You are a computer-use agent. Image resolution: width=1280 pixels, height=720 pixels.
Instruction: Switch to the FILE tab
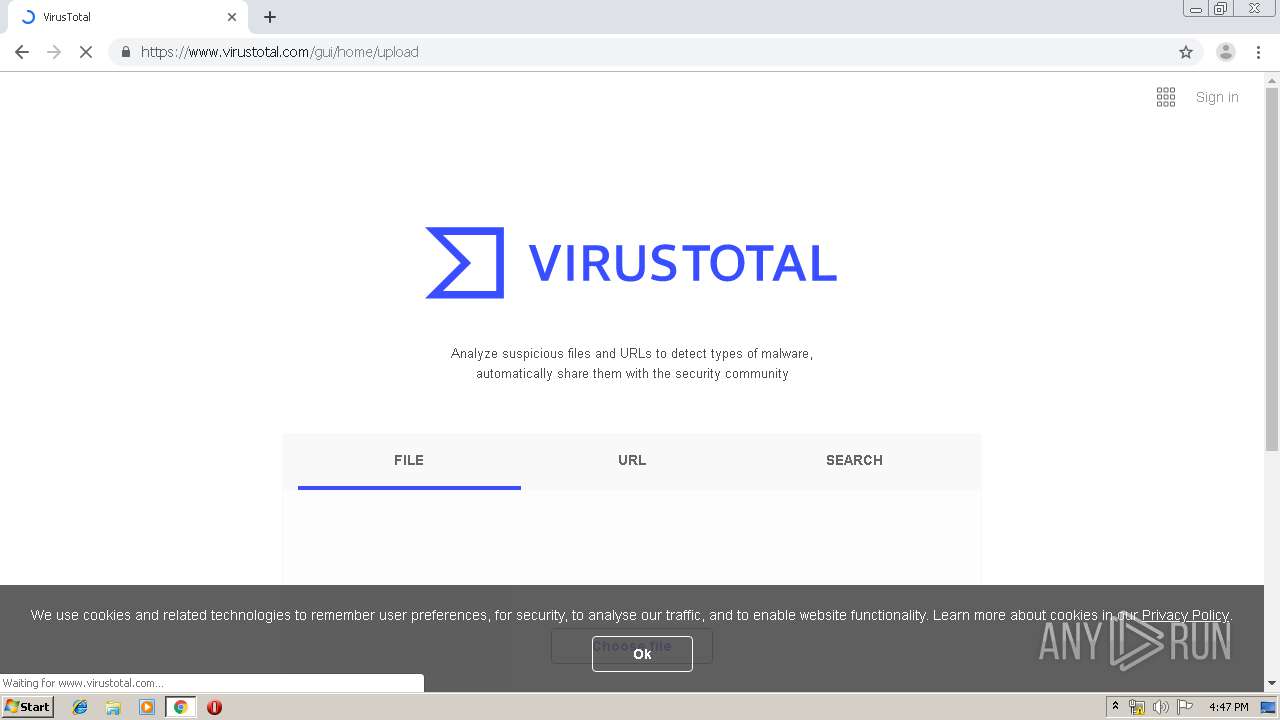click(x=409, y=460)
